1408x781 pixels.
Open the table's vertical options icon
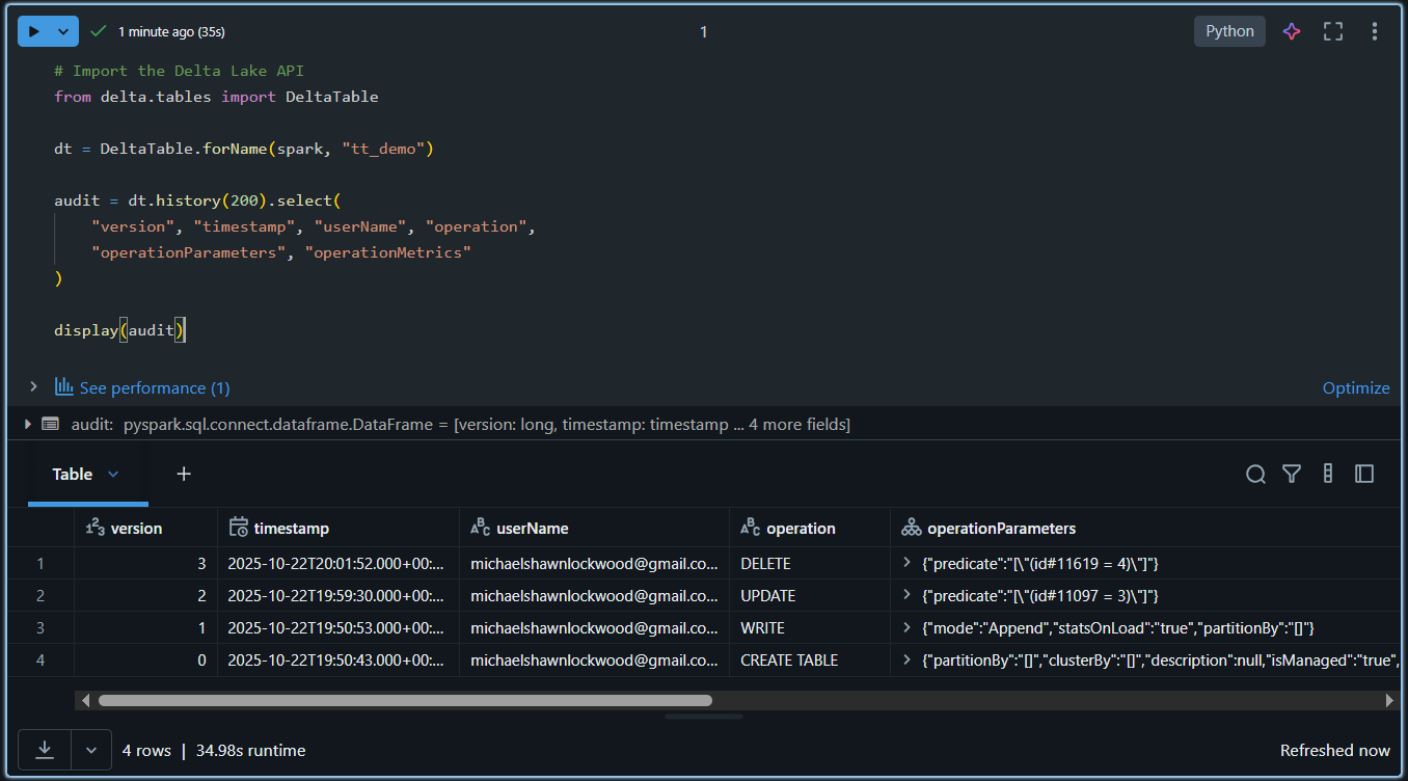[1328, 474]
